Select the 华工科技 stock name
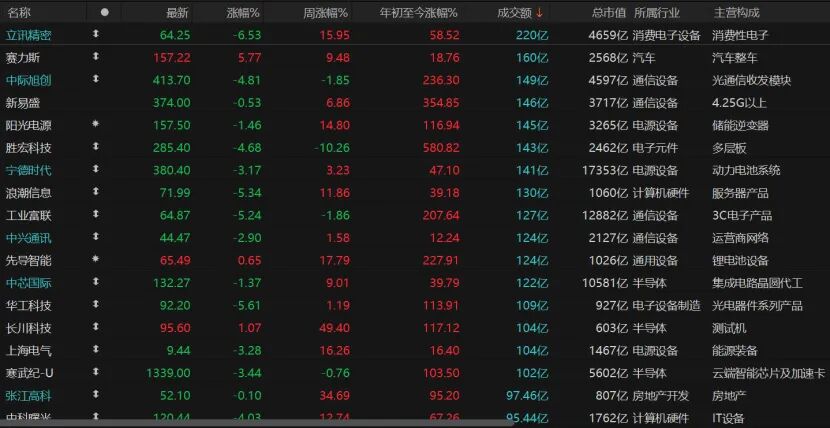The height and width of the screenshot is (428, 830). (29, 305)
